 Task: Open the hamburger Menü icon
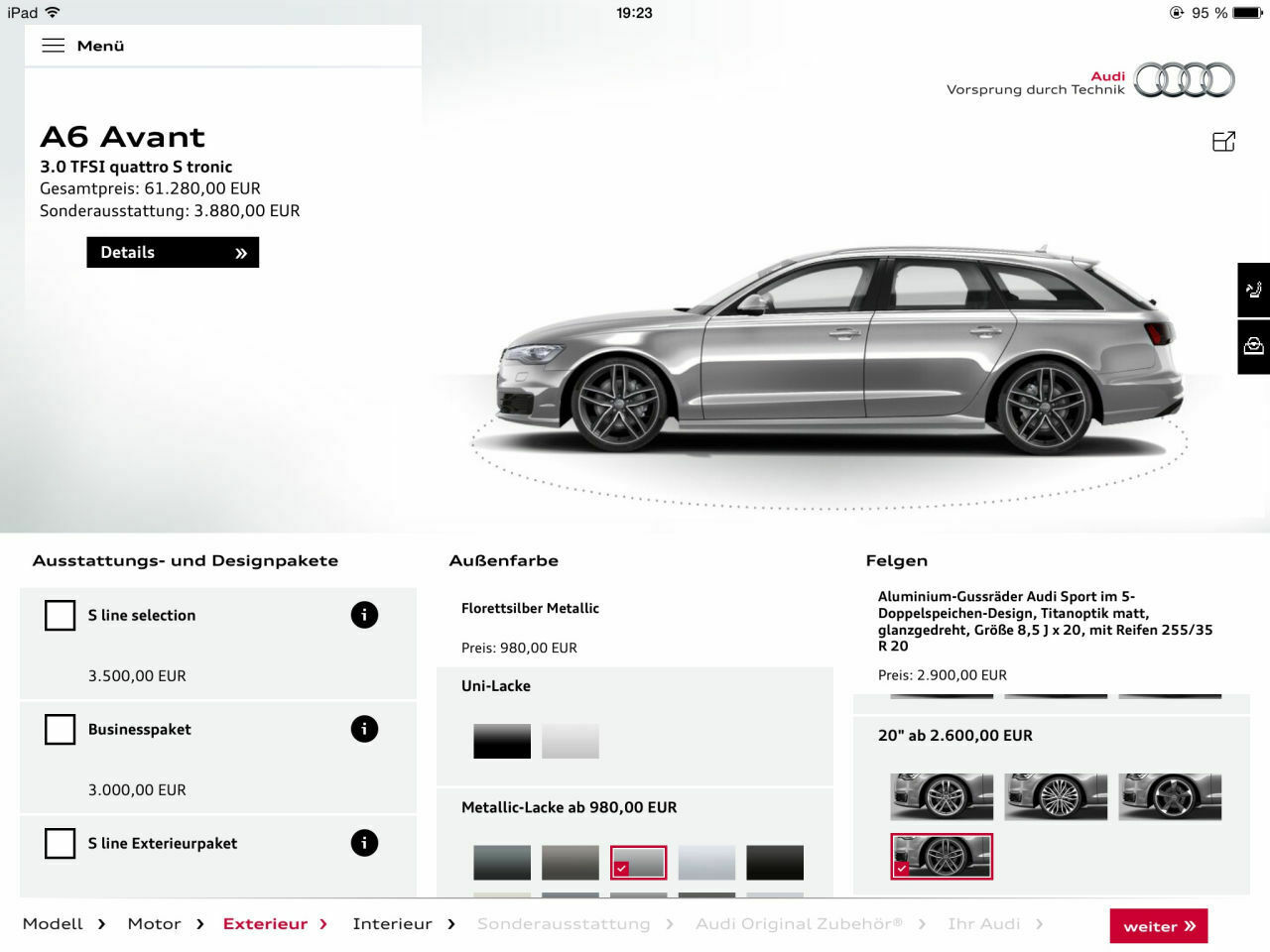click(x=54, y=45)
